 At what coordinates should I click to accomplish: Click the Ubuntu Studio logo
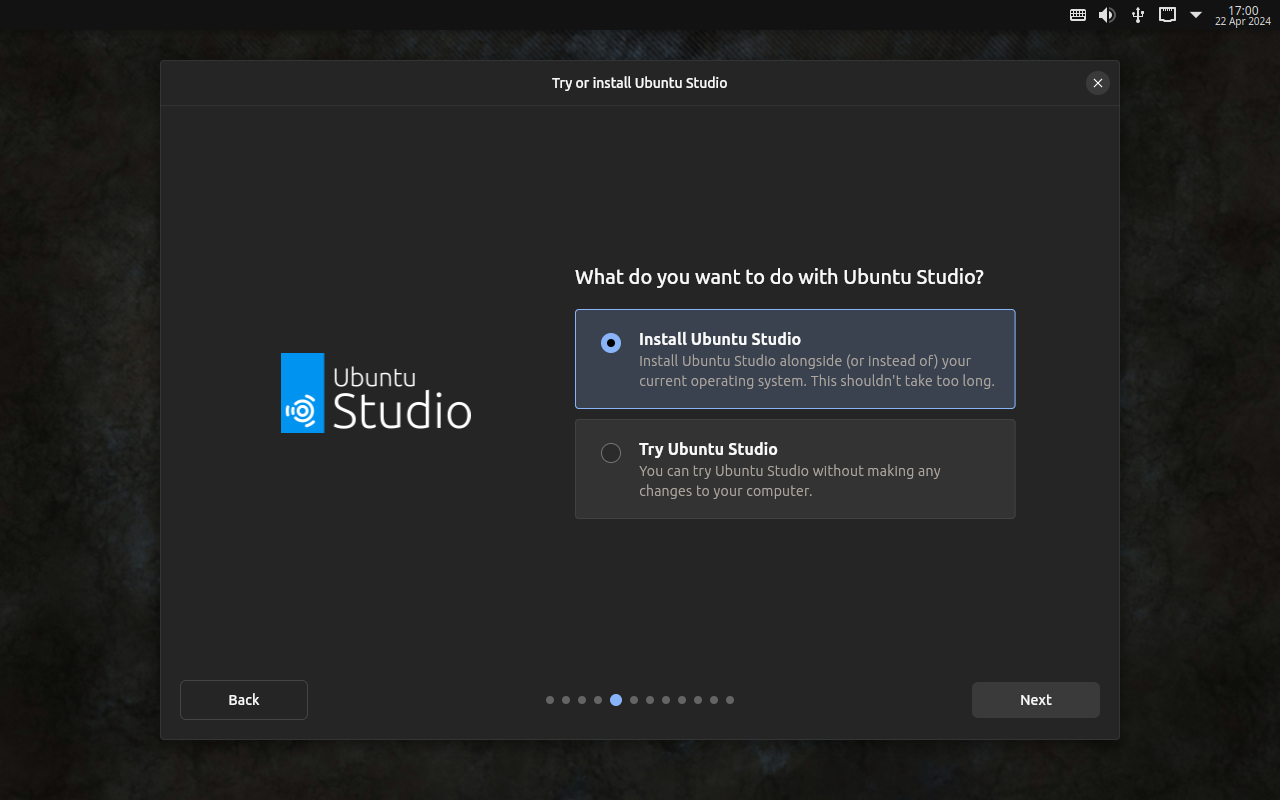(376, 393)
